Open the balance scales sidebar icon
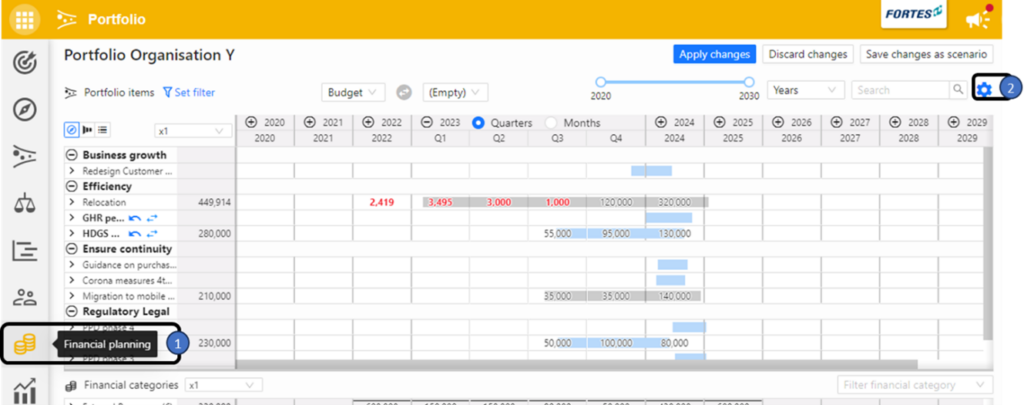 [25, 203]
